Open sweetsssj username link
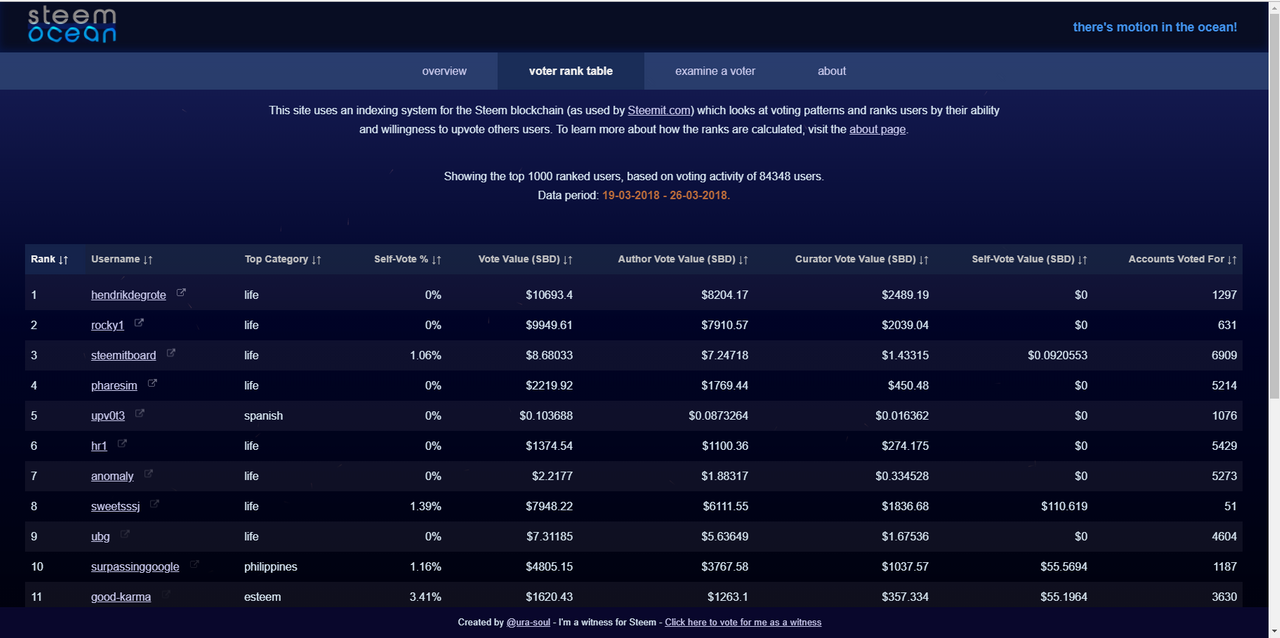The image size is (1280, 638). click(115, 506)
